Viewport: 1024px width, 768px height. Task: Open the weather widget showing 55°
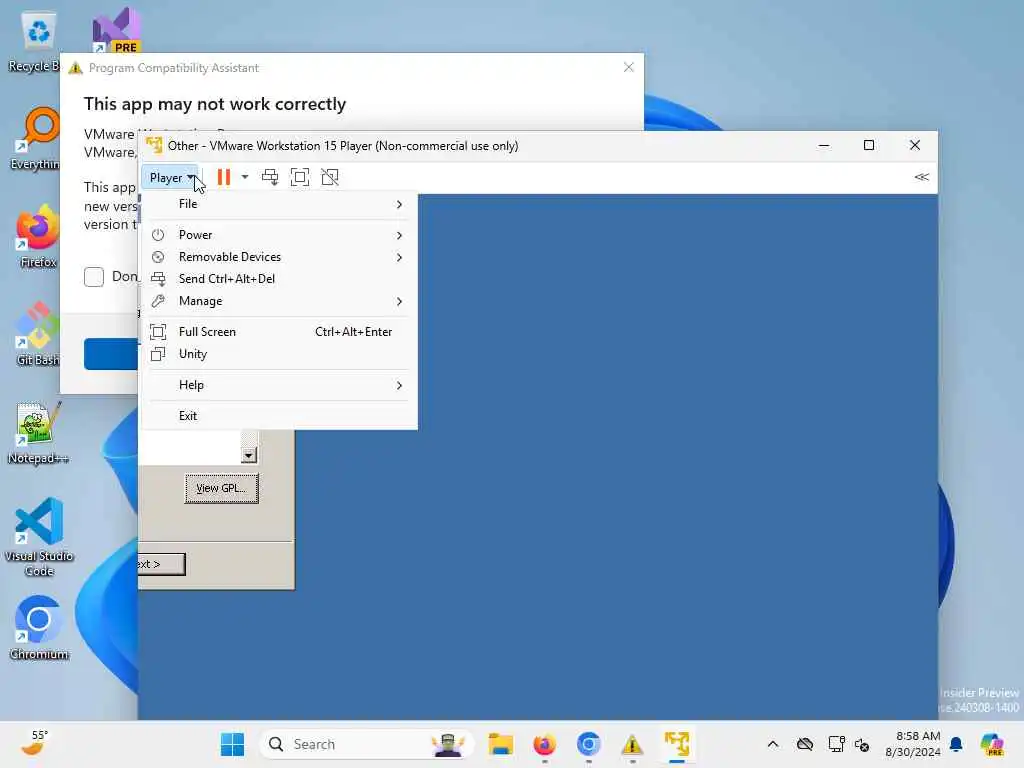click(34, 743)
